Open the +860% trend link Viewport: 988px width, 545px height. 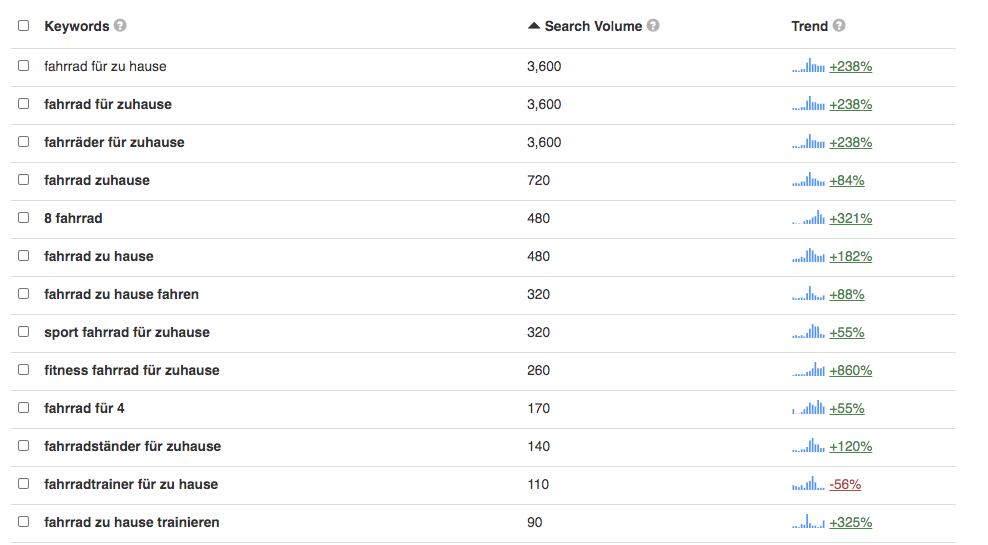click(x=851, y=370)
